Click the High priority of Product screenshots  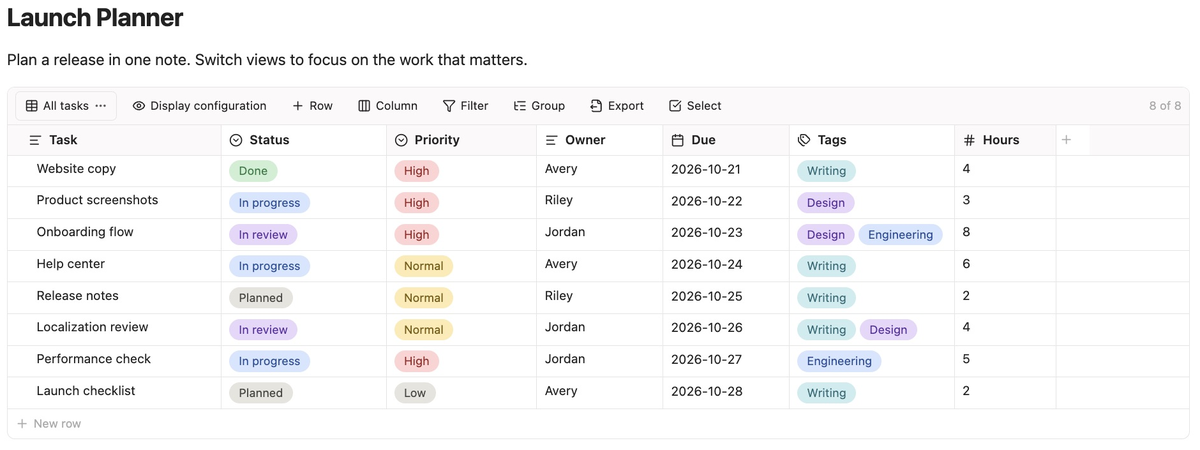click(417, 203)
